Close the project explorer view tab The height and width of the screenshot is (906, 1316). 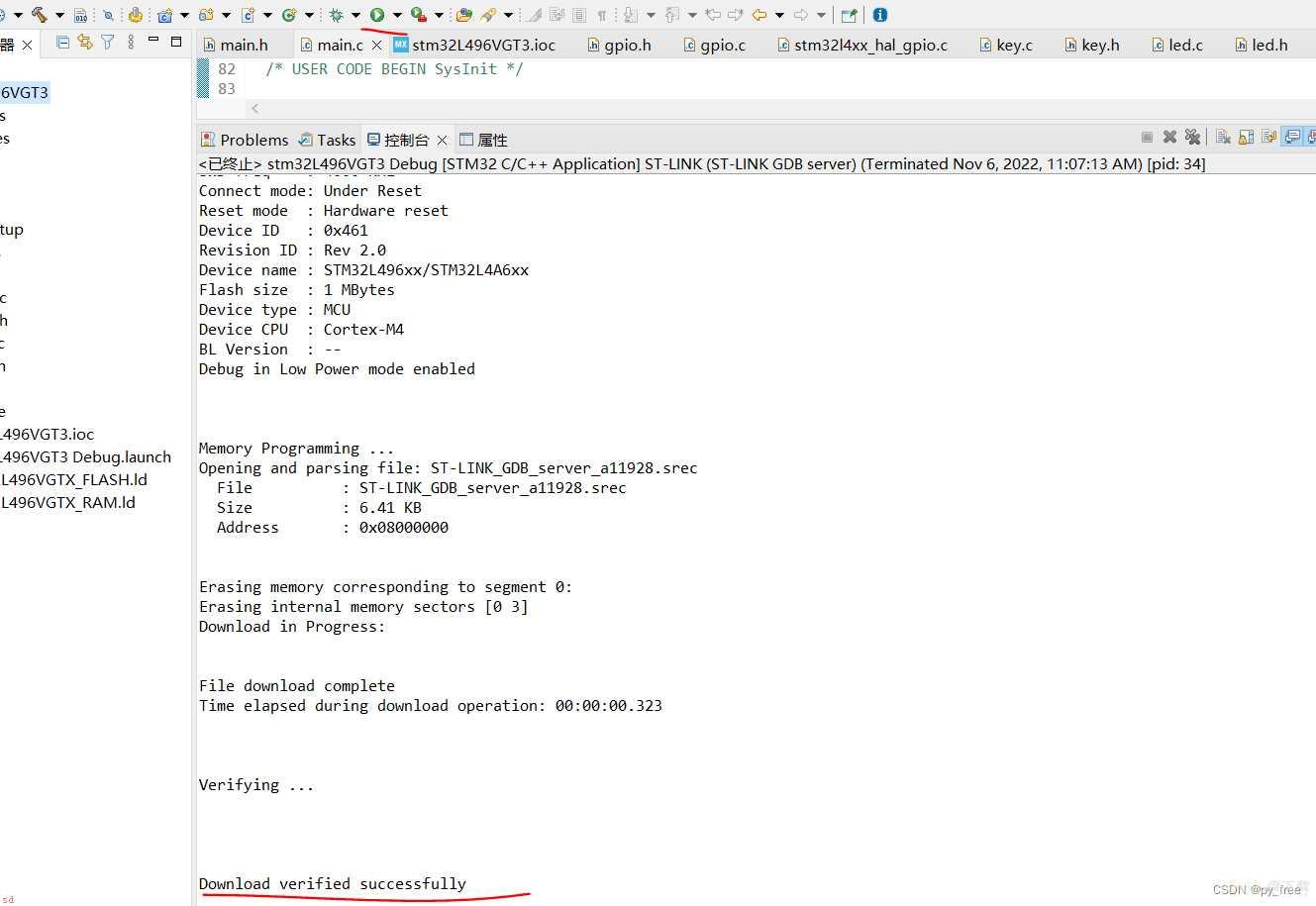(27, 45)
